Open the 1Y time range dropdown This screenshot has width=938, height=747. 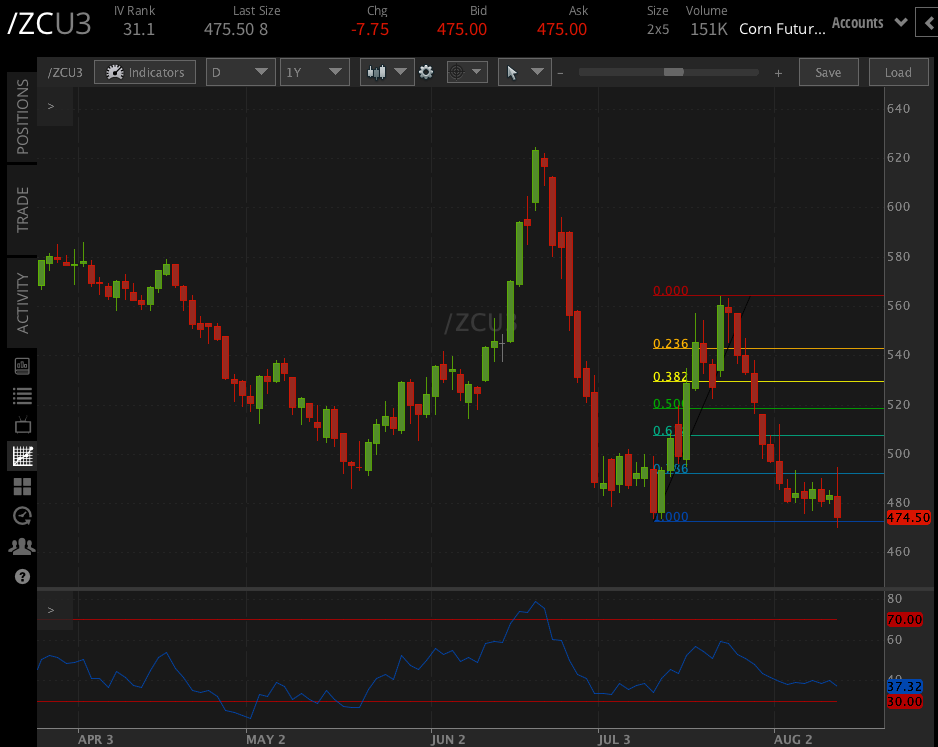pos(315,72)
